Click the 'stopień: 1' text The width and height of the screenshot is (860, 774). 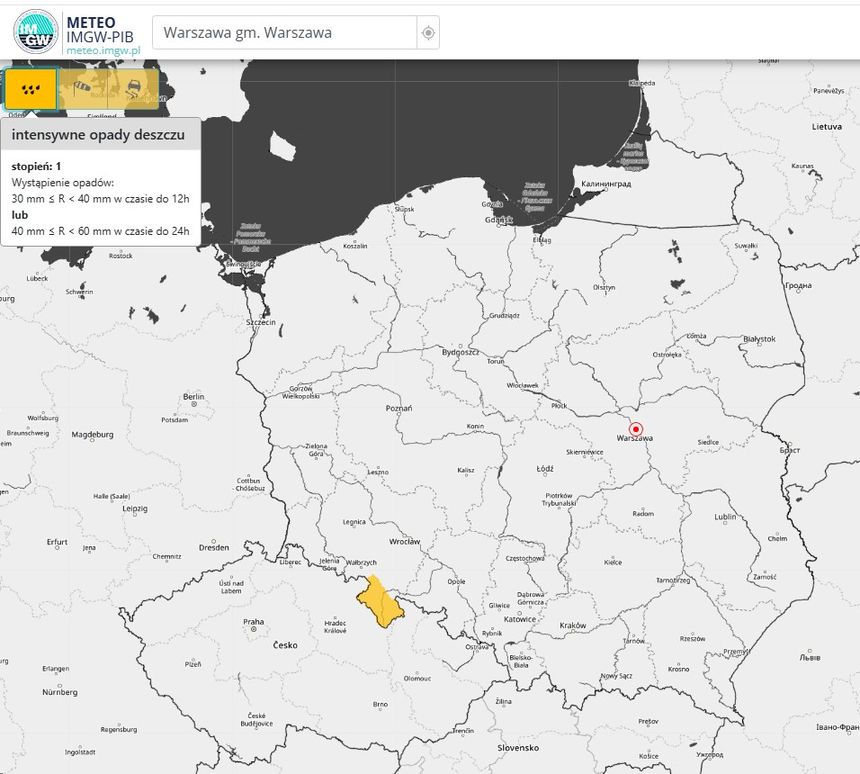[36, 166]
